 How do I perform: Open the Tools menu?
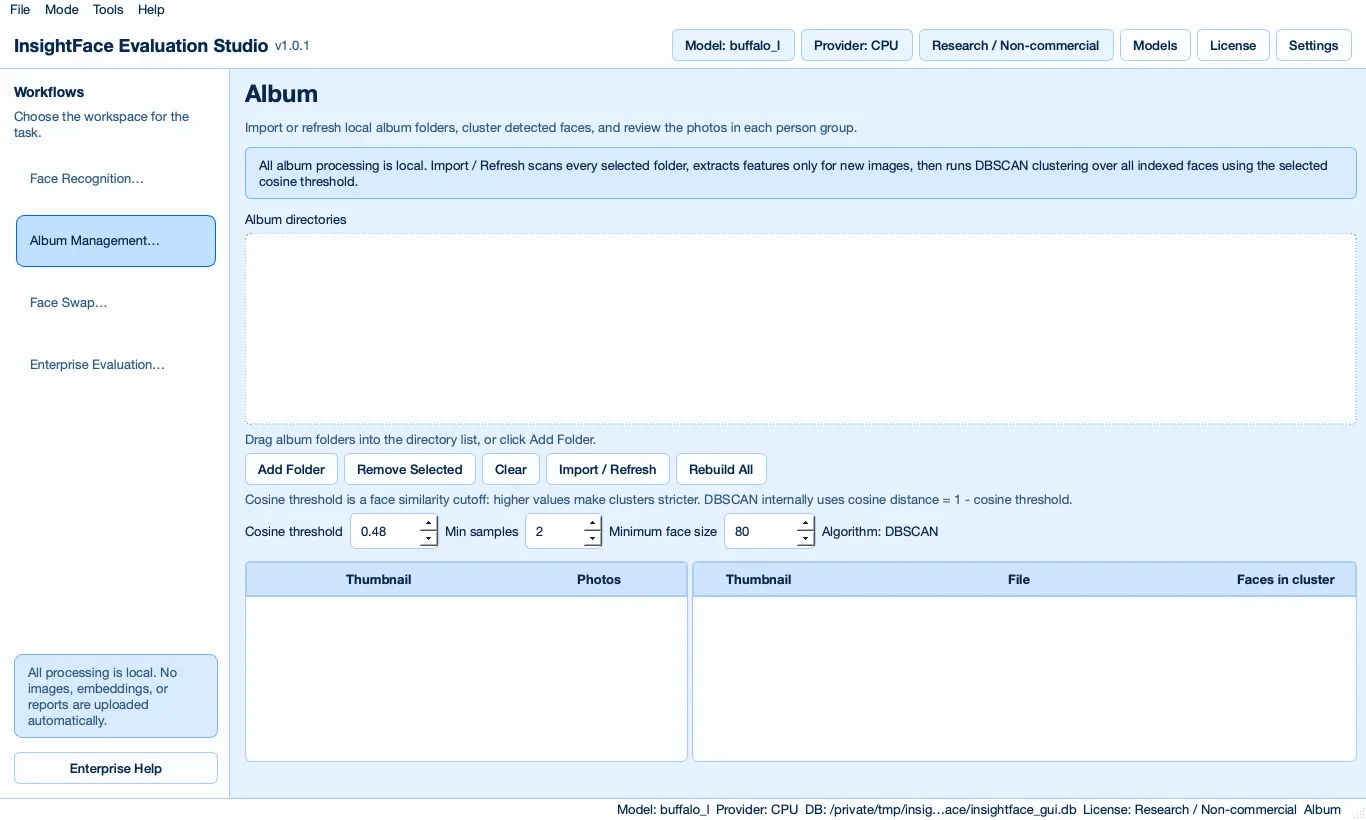click(108, 9)
